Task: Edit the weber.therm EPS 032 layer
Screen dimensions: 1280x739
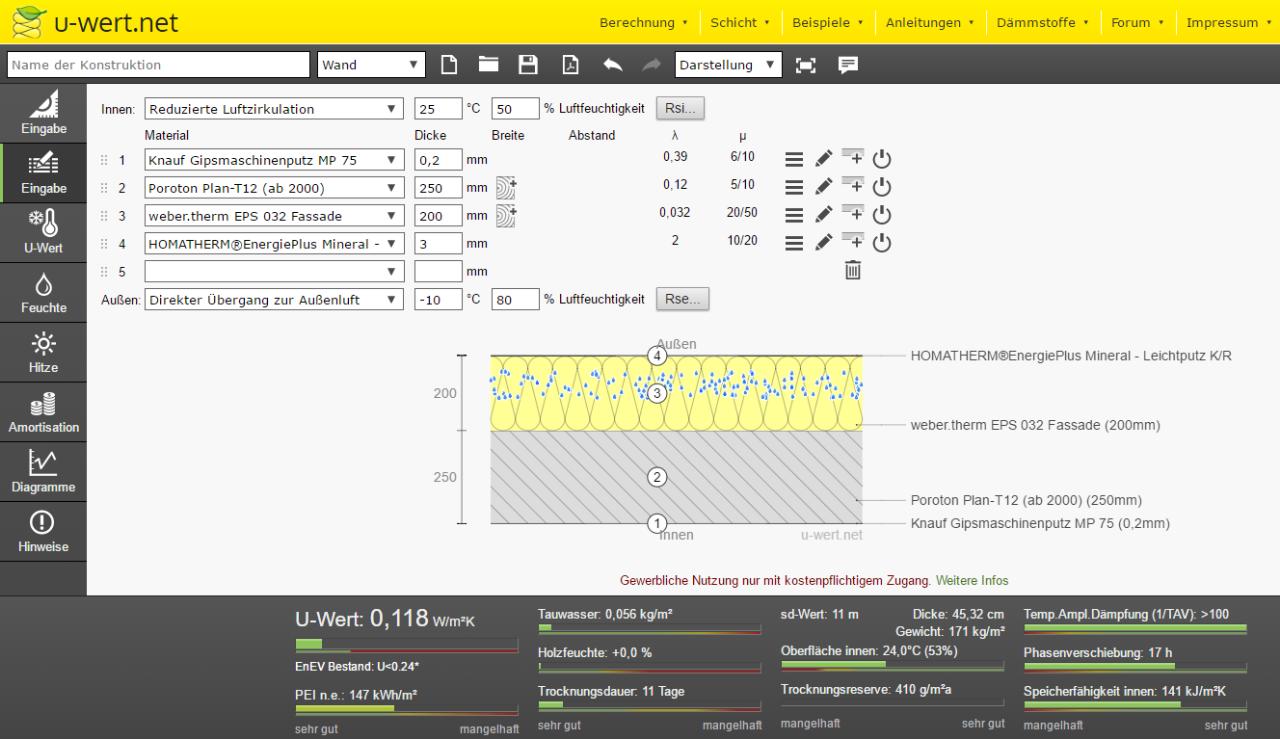Action: pyautogui.click(x=823, y=215)
